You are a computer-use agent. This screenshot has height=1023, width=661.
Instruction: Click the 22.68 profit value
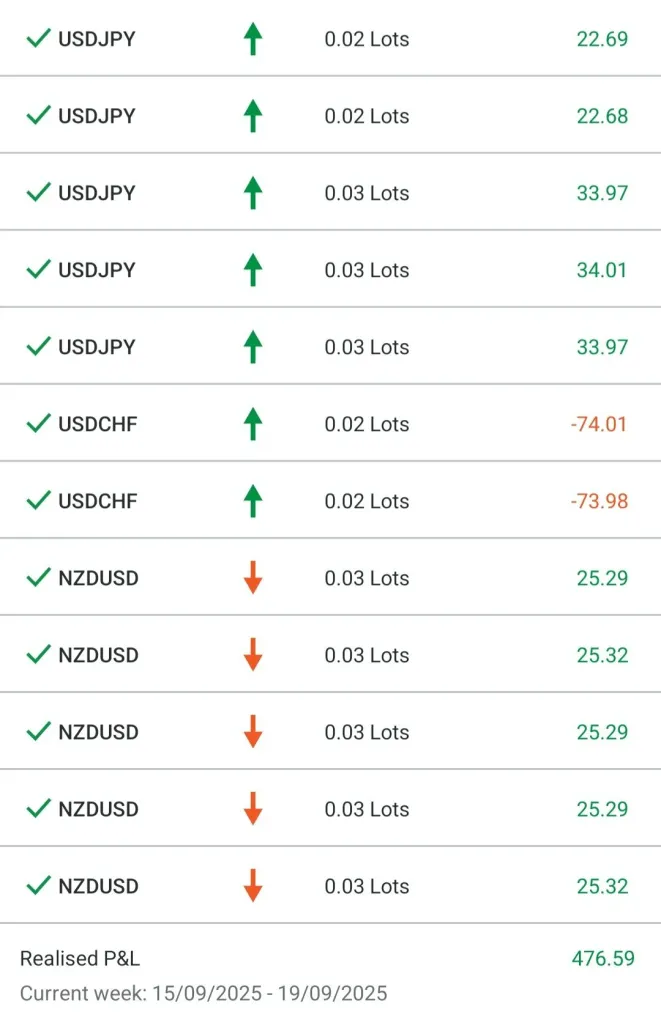602,116
